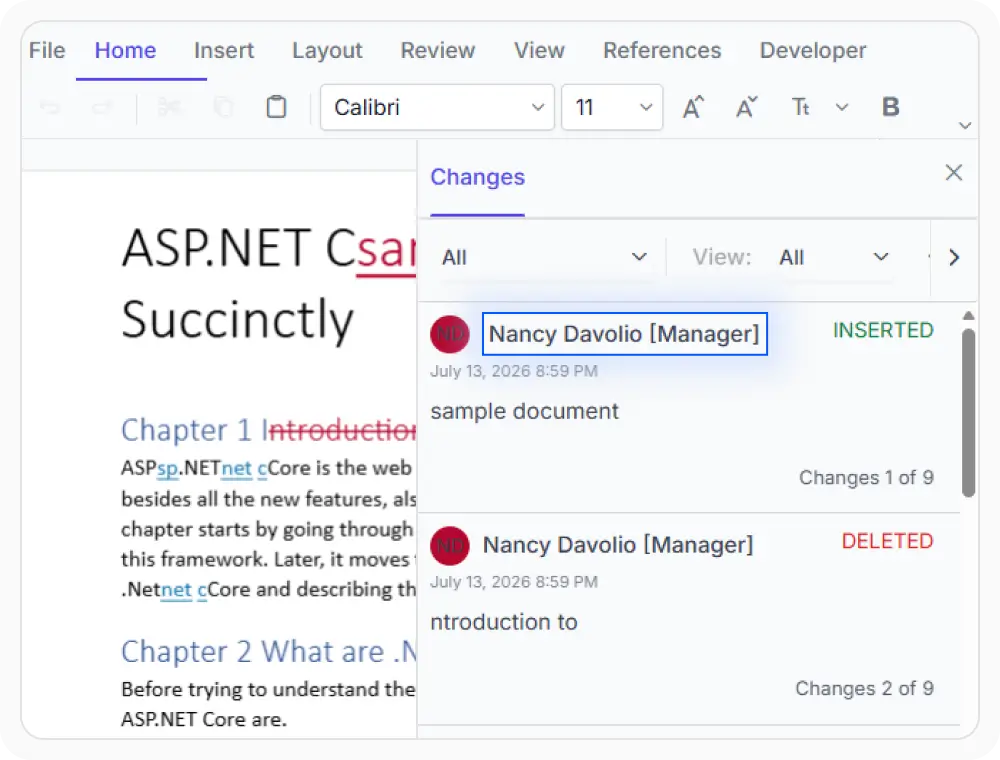
Task: Click the 'sample document' change text
Action: [x=524, y=411]
